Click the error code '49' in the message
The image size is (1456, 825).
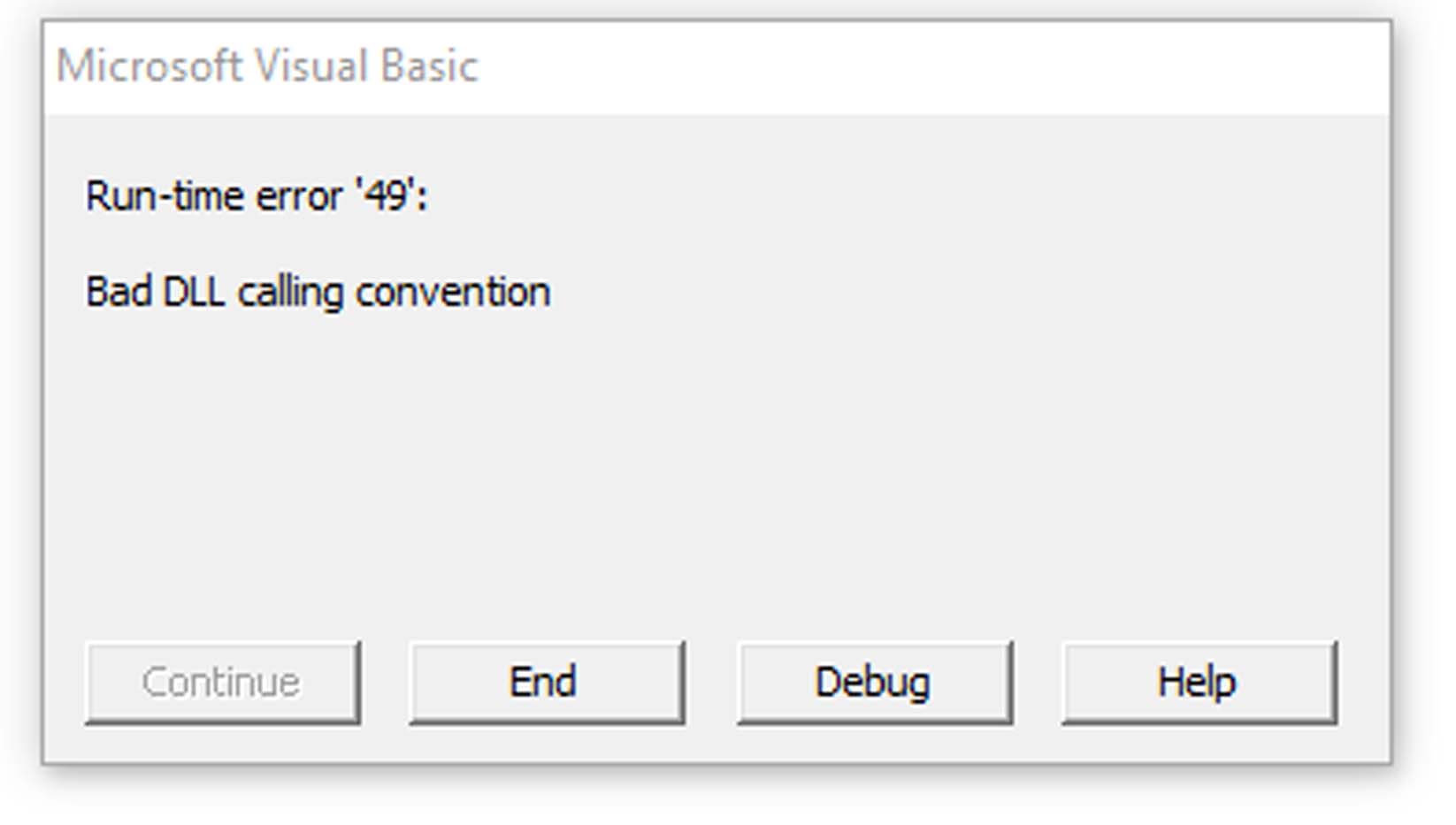click(x=387, y=195)
